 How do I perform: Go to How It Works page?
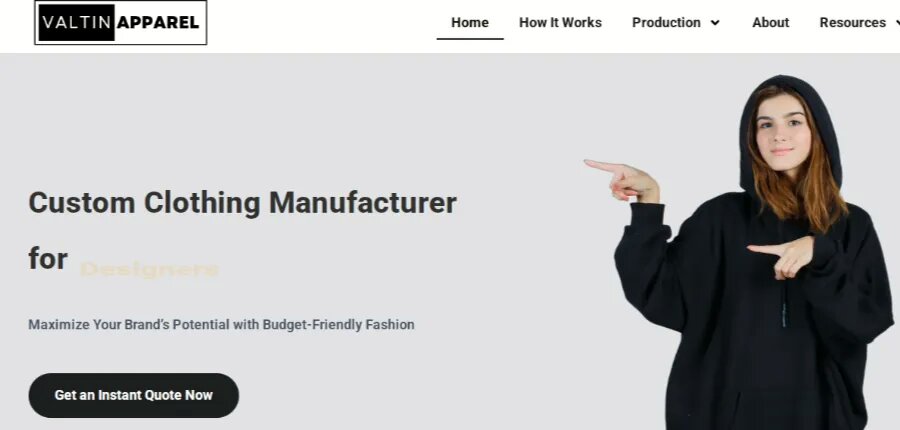click(x=560, y=22)
